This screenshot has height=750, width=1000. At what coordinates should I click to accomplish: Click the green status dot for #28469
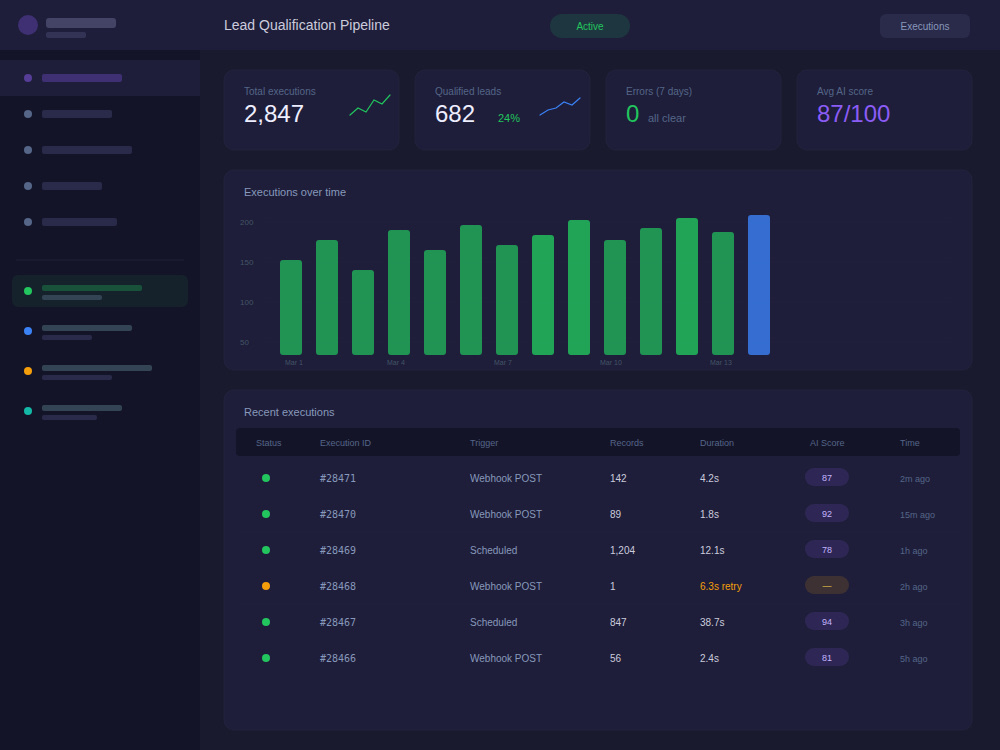(266, 550)
